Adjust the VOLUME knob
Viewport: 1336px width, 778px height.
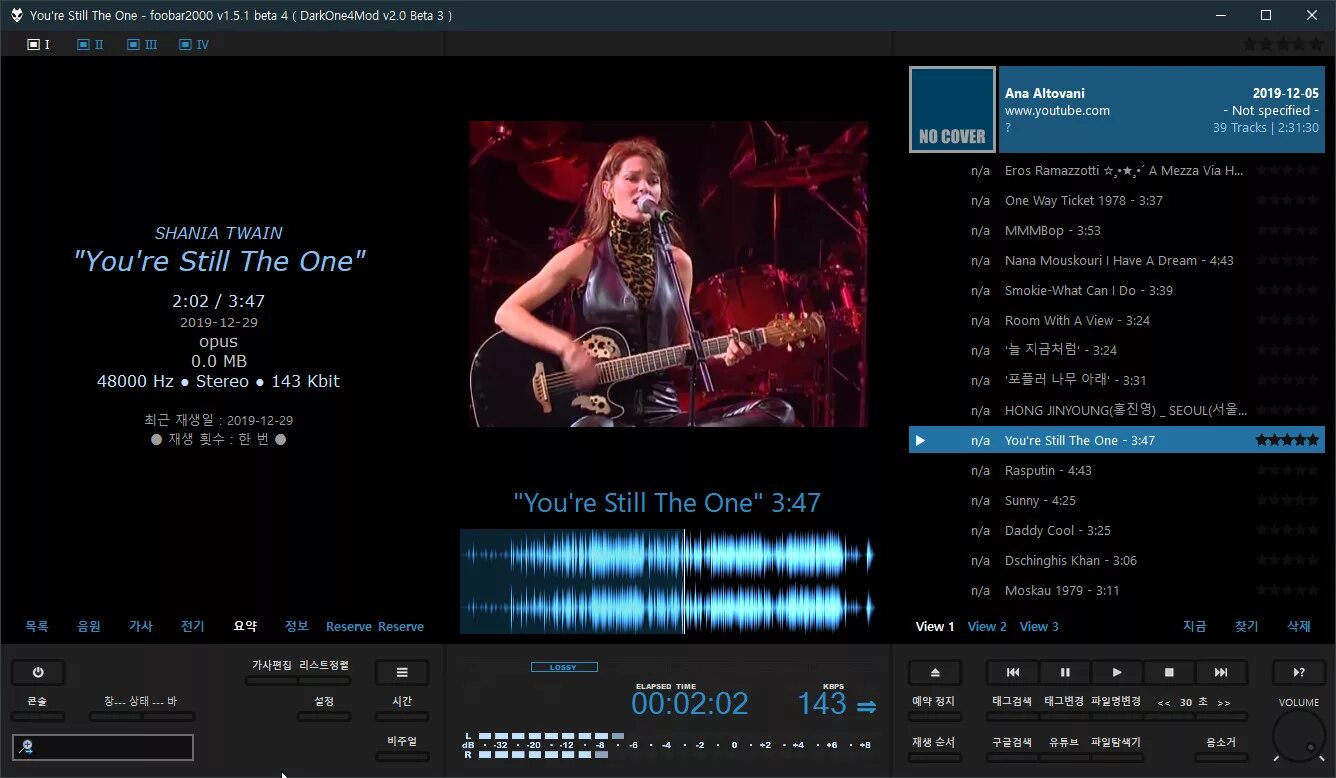click(1299, 737)
